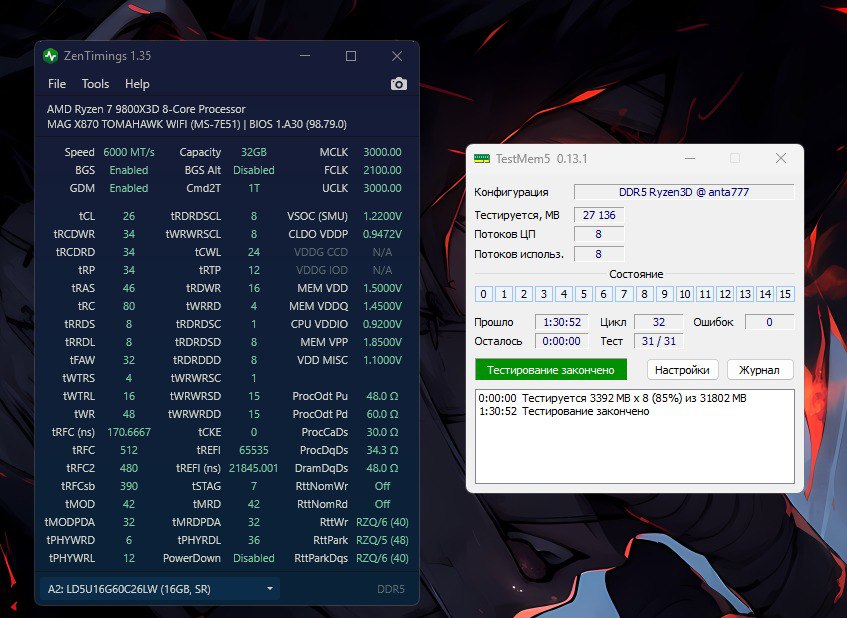847x618 pixels.
Task: Click the Цикл value 32 field
Action: (658, 322)
